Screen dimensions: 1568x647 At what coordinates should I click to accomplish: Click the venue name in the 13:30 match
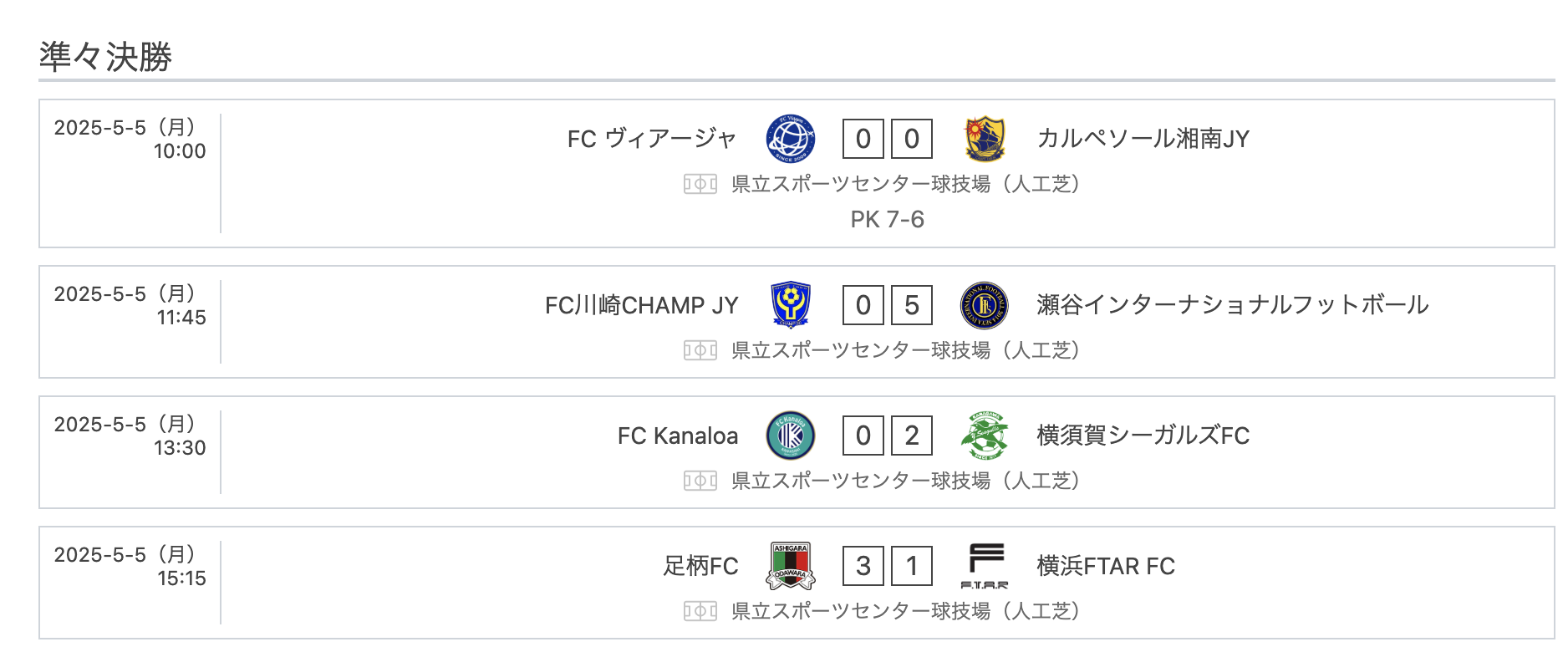906,481
